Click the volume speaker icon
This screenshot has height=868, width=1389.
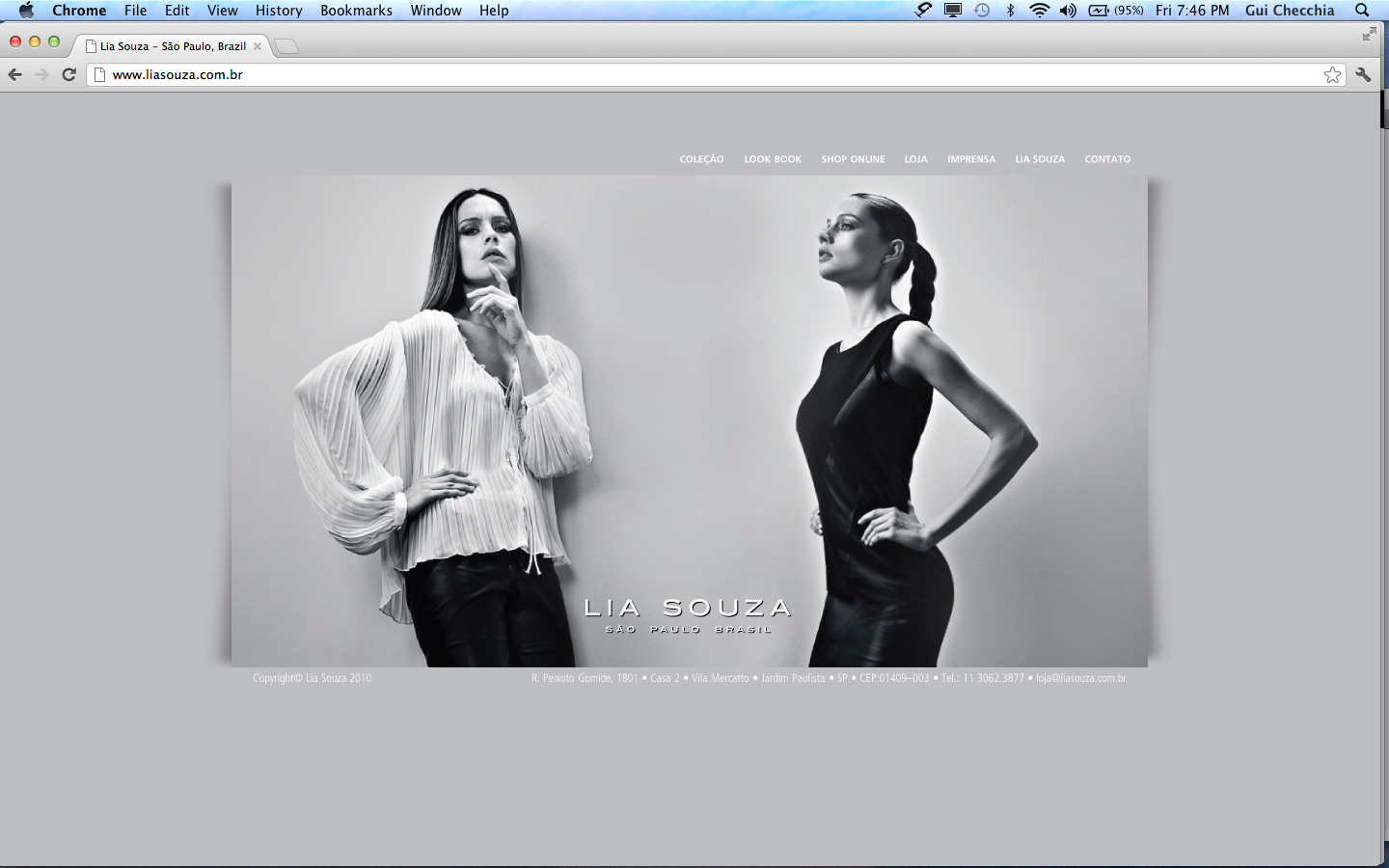pyautogui.click(x=1068, y=10)
